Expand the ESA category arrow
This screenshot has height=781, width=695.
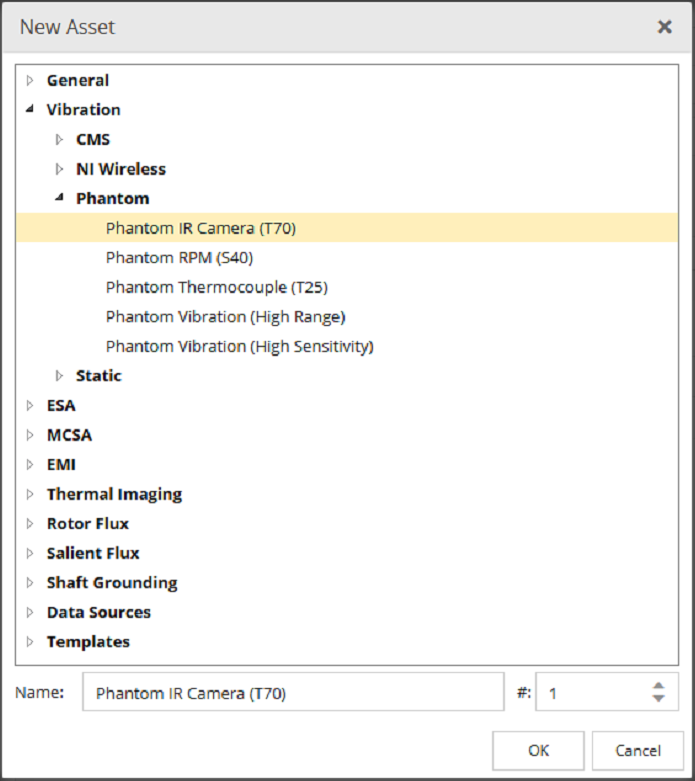(x=30, y=405)
